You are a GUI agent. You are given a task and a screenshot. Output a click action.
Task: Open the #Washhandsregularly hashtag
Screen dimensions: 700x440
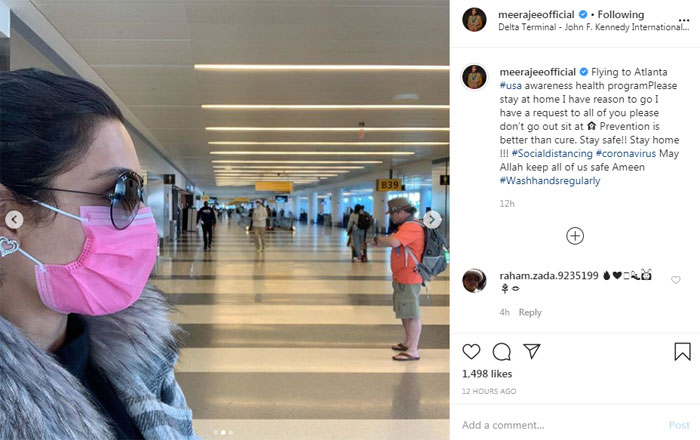click(550, 181)
